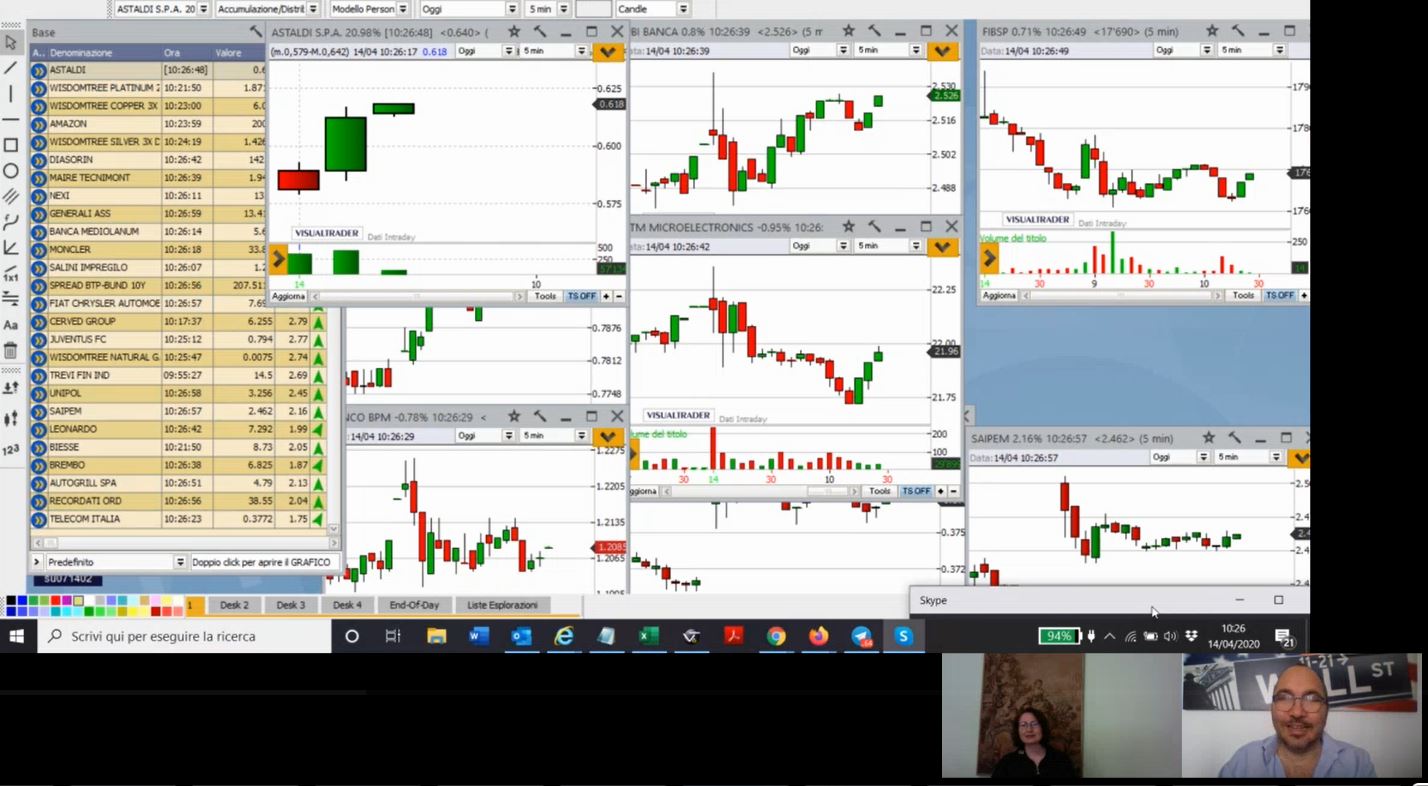Toggle TS OFF in the ASTALDI chart
This screenshot has height=786, width=1428.
click(581, 297)
